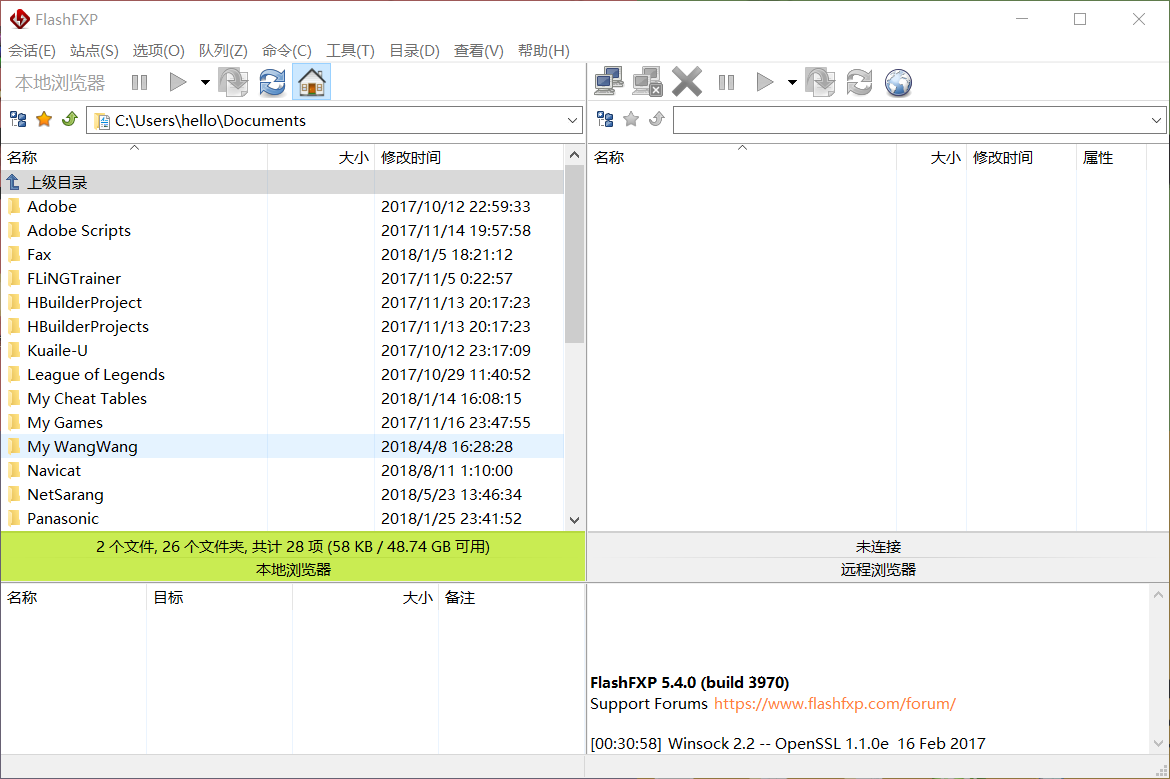Screen dimensions: 1170x779
Task: Select the FLiNGTrainer folder
Action: [x=282, y=278]
